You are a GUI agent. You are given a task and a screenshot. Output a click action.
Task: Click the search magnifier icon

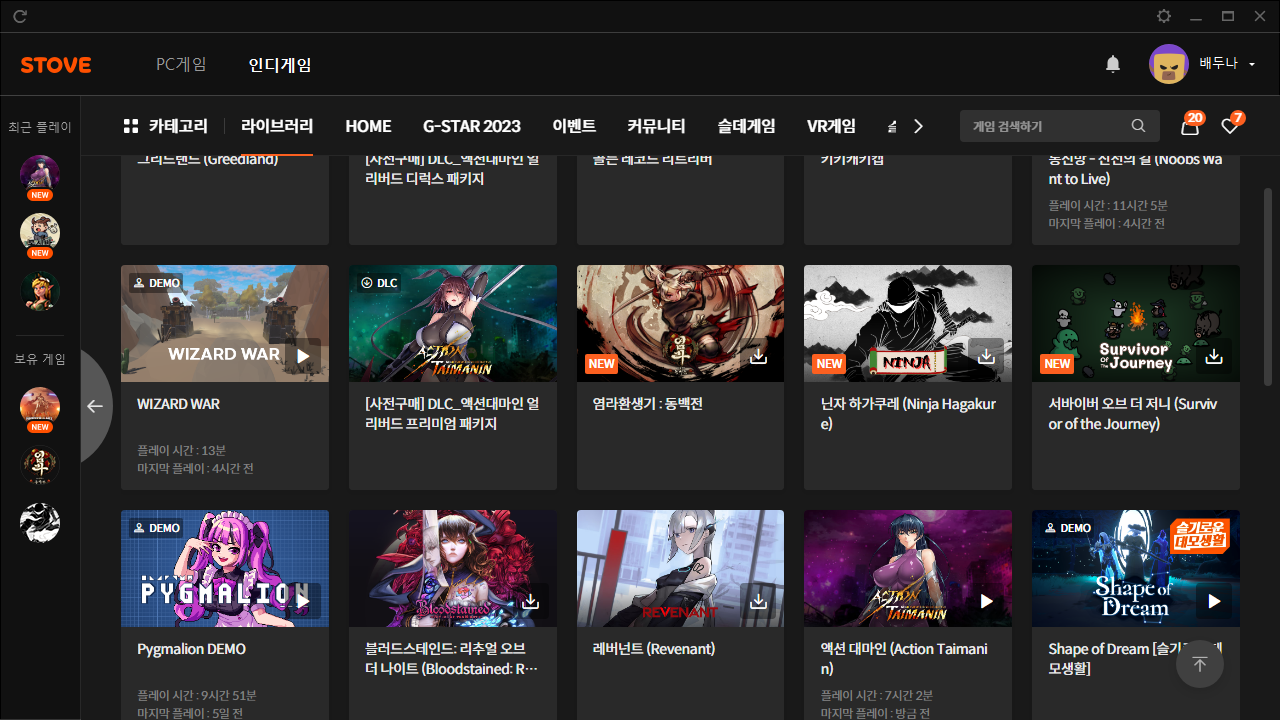pos(1138,126)
